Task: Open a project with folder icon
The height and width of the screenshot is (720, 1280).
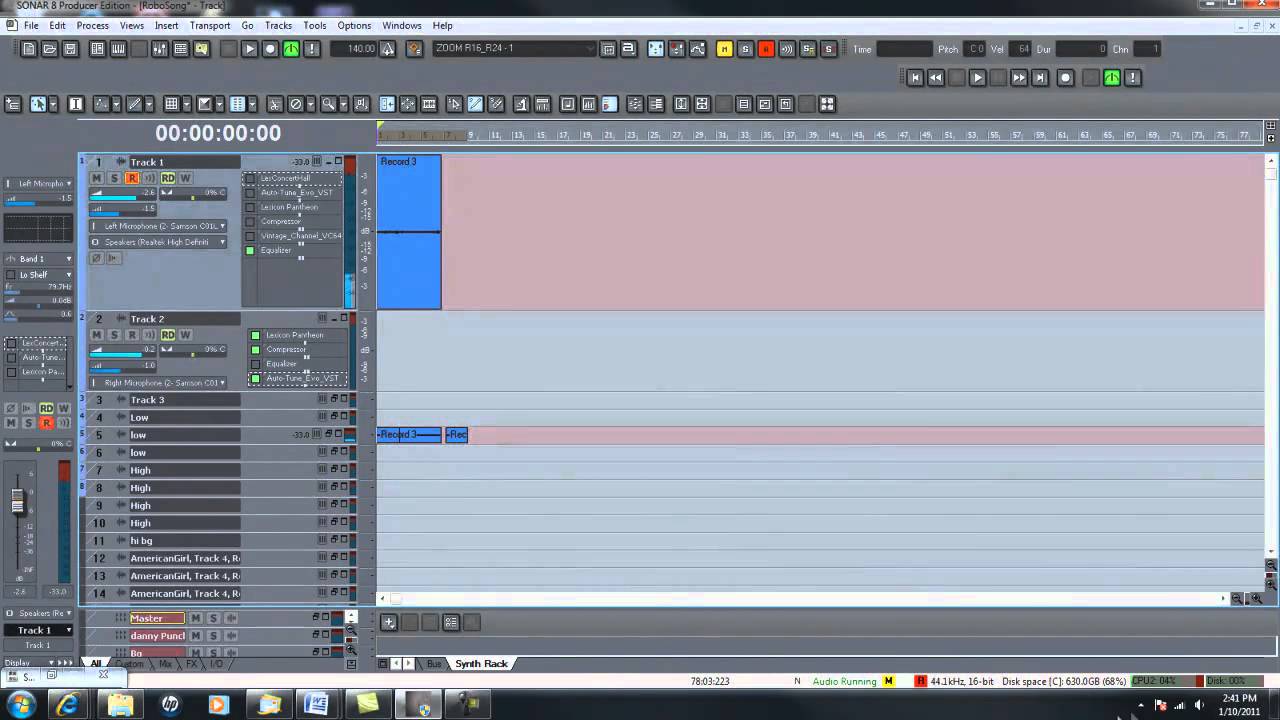Action: point(50,48)
